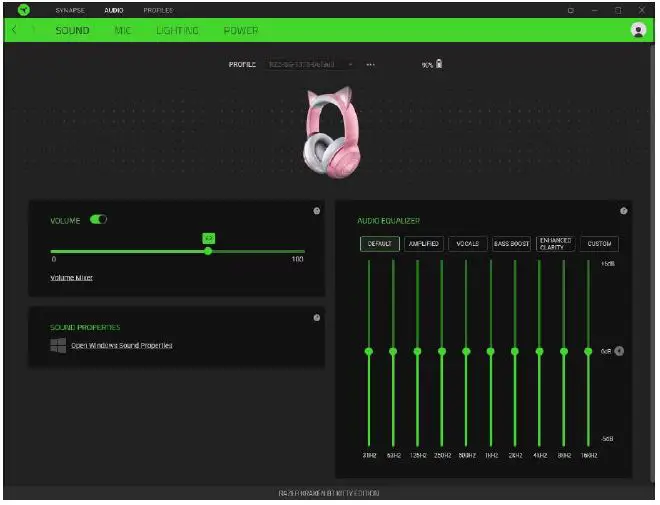
Task: Open the user account avatar
Action: (x=638, y=30)
